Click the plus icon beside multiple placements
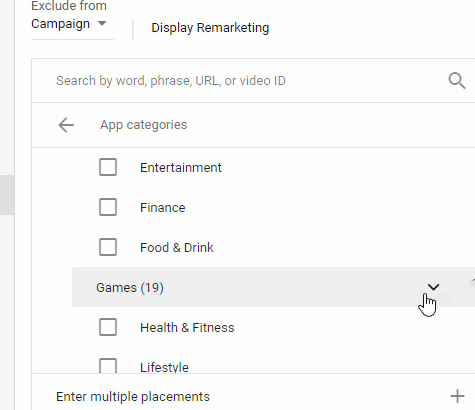The height and width of the screenshot is (410, 475). [x=457, y=396]
